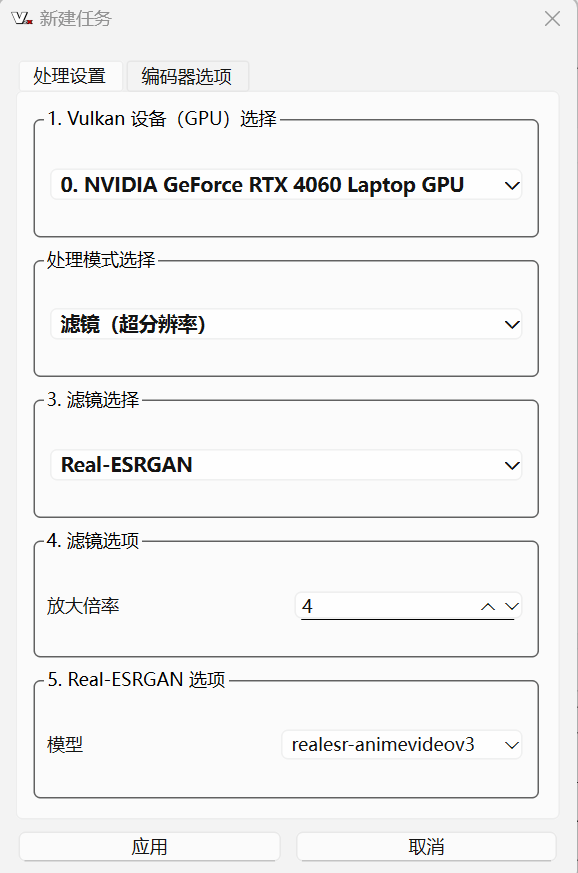Viewport: 578px width, 873px height.
Task: Click the 应用 button
Action: pyautogui.click(x=149, y=847)
